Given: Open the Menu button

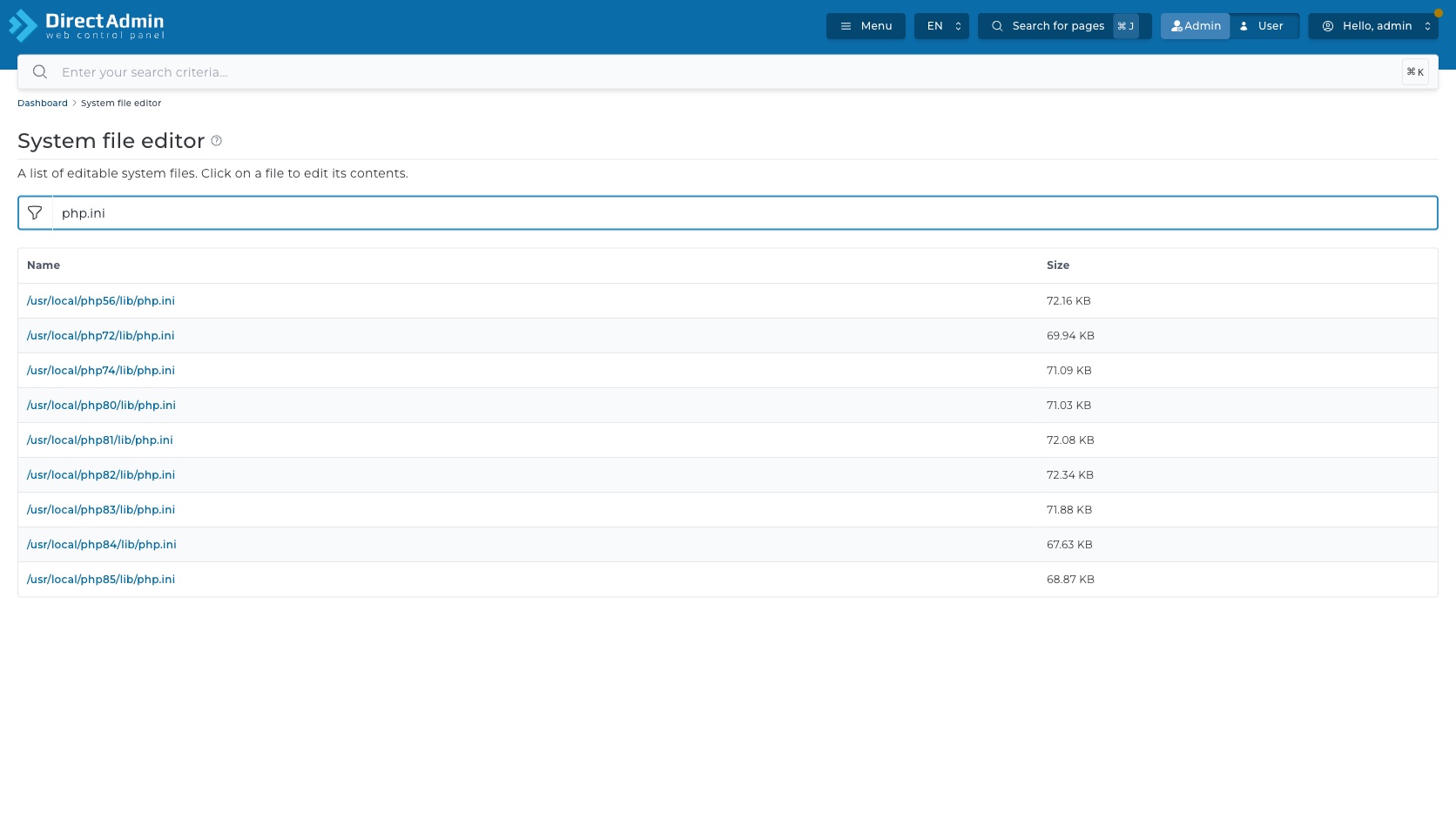Looking at the screenshot, I should (866, 26).
